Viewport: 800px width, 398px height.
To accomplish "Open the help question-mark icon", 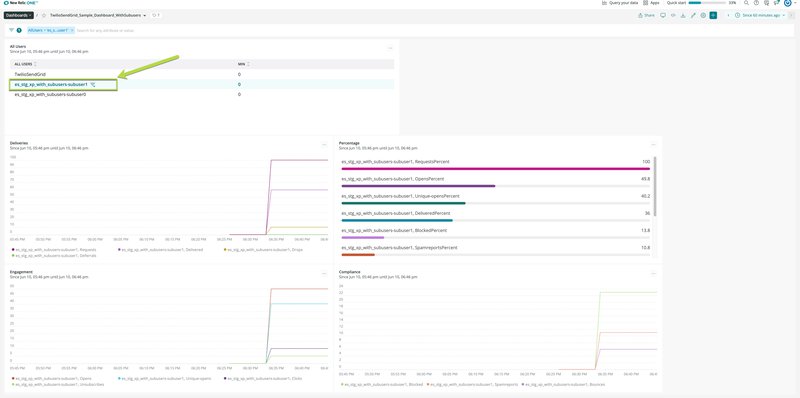I will tap(756, 3).
